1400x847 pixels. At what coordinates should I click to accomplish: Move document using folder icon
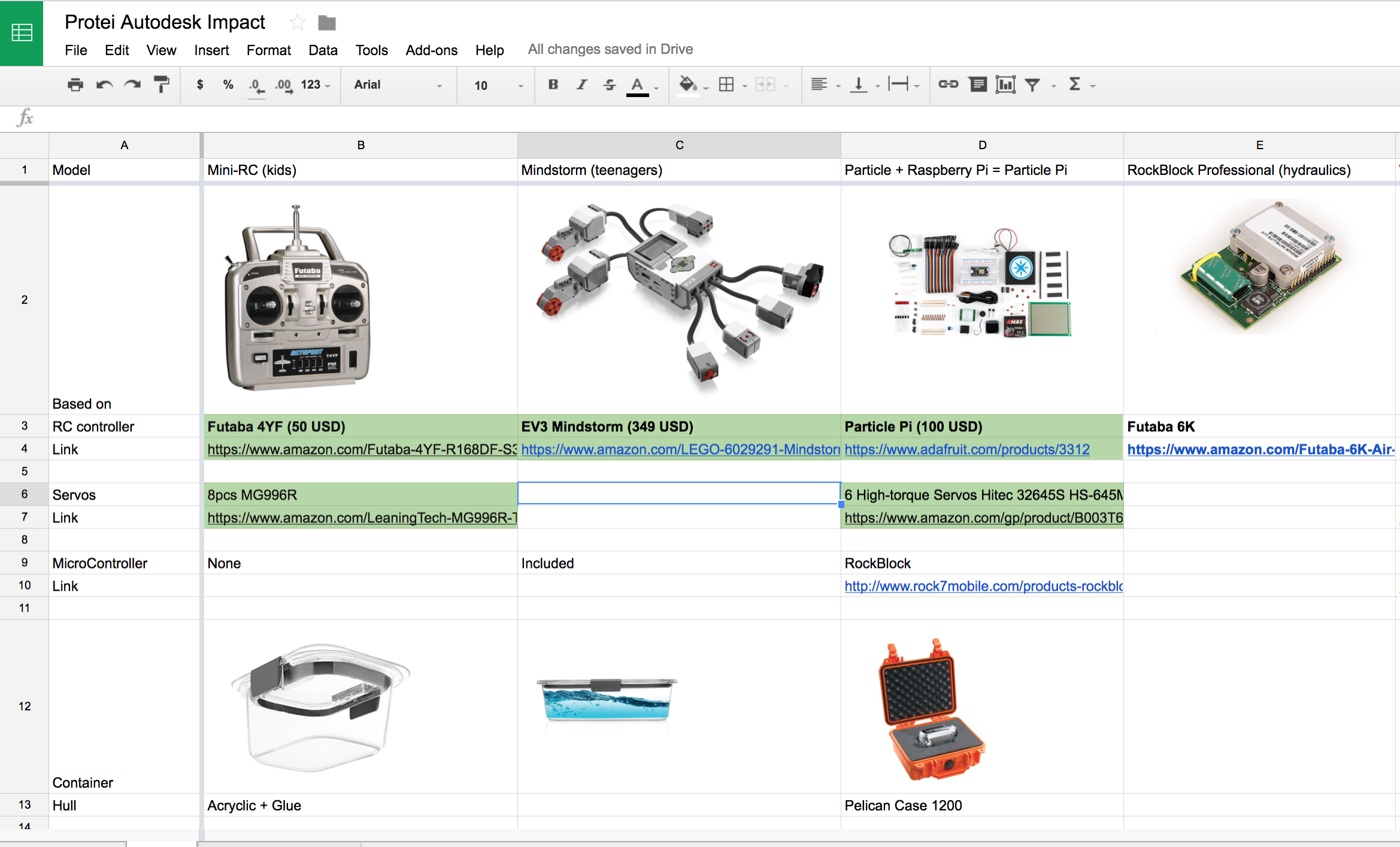[326, 23]
